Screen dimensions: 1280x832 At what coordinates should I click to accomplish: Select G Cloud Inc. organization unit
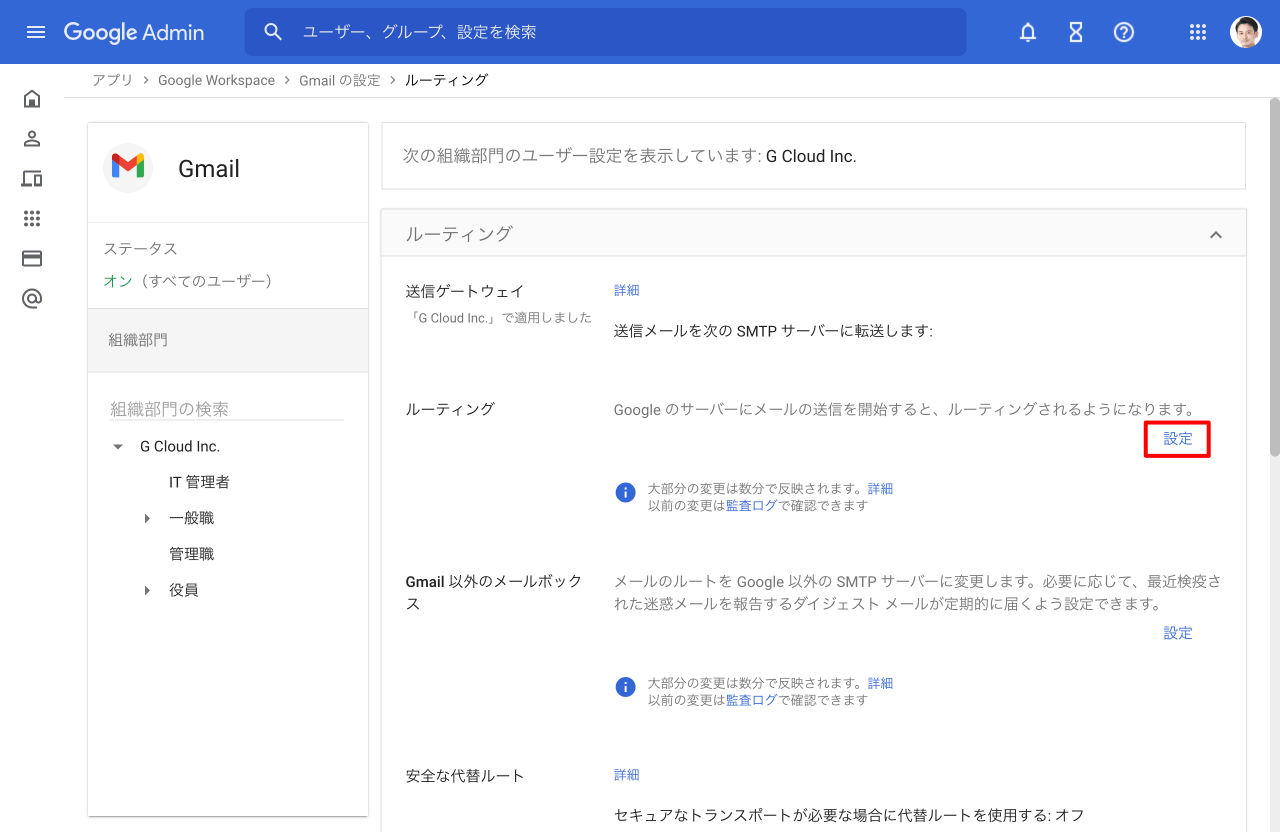pos(180,446)
